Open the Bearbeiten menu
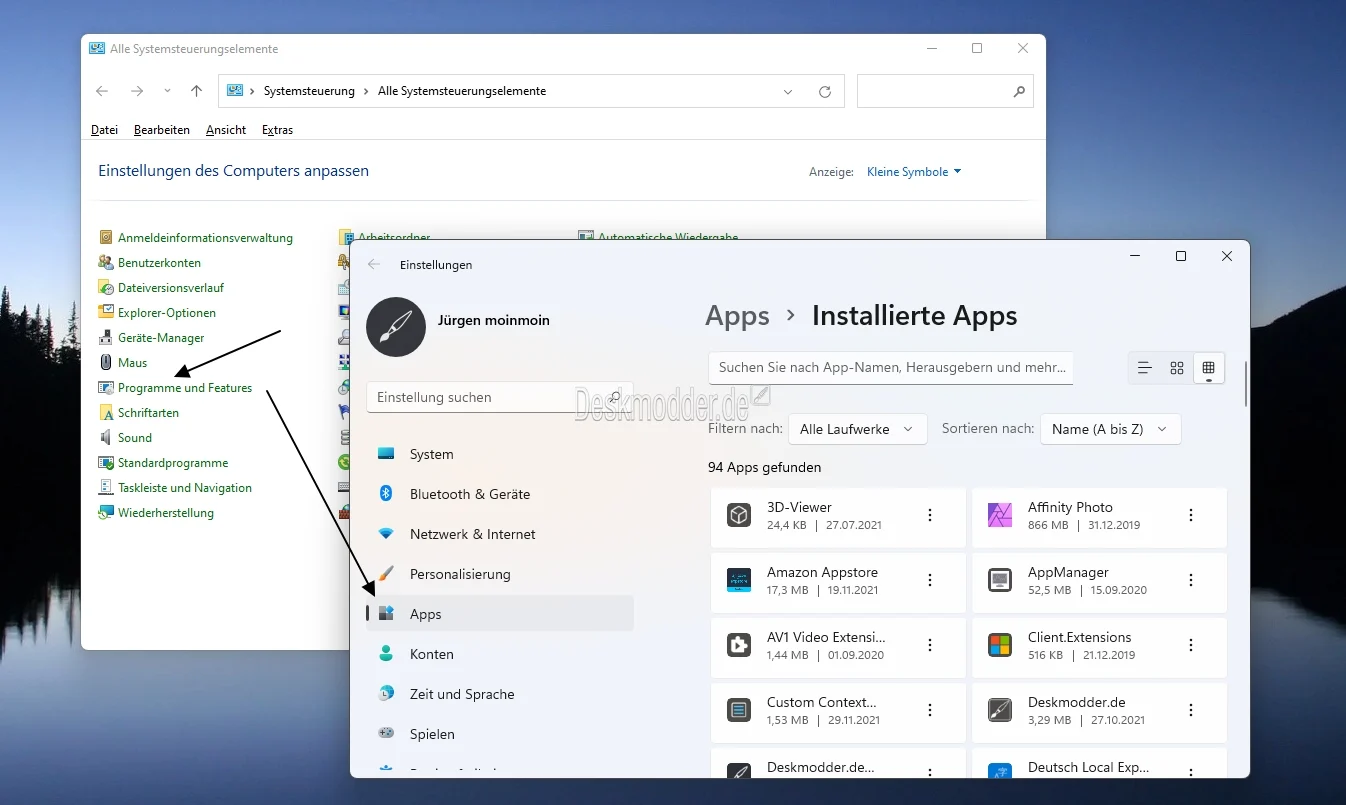 point(162,130)
